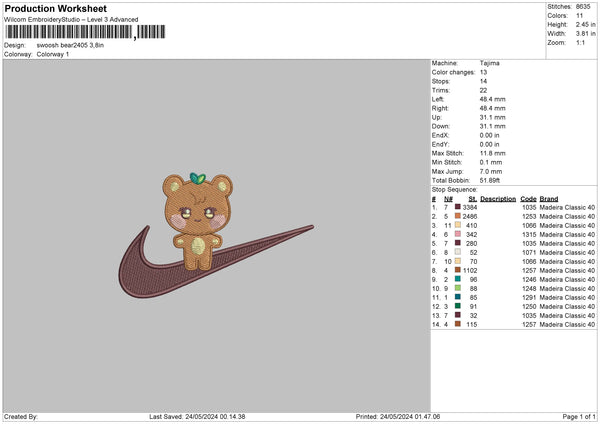The image size is (600, 424).
Task: Pick the dark teal swatch in stop 11
Action: click(457, 297)
